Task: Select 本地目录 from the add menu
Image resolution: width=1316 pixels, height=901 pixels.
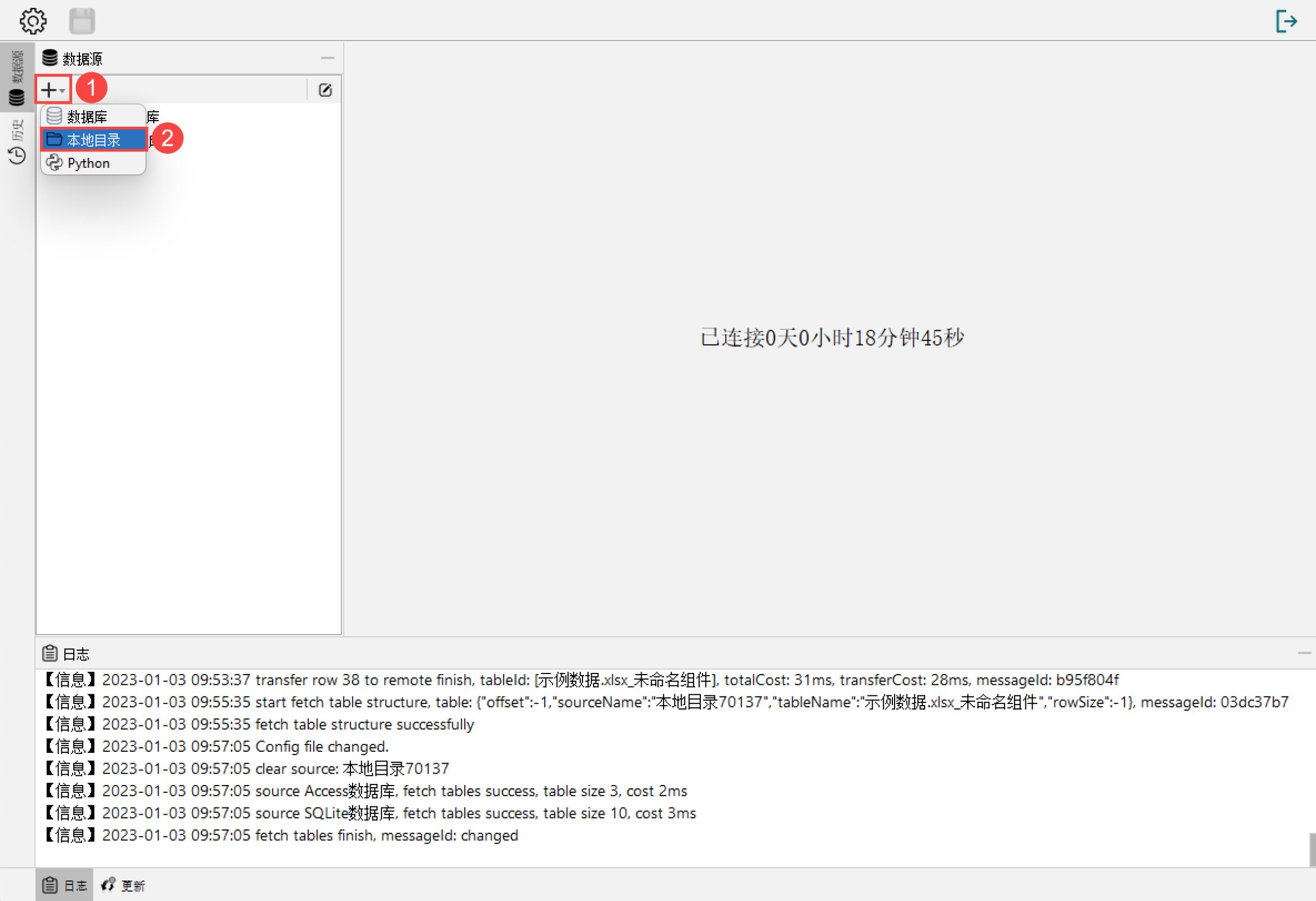Action: coord(94,140)
